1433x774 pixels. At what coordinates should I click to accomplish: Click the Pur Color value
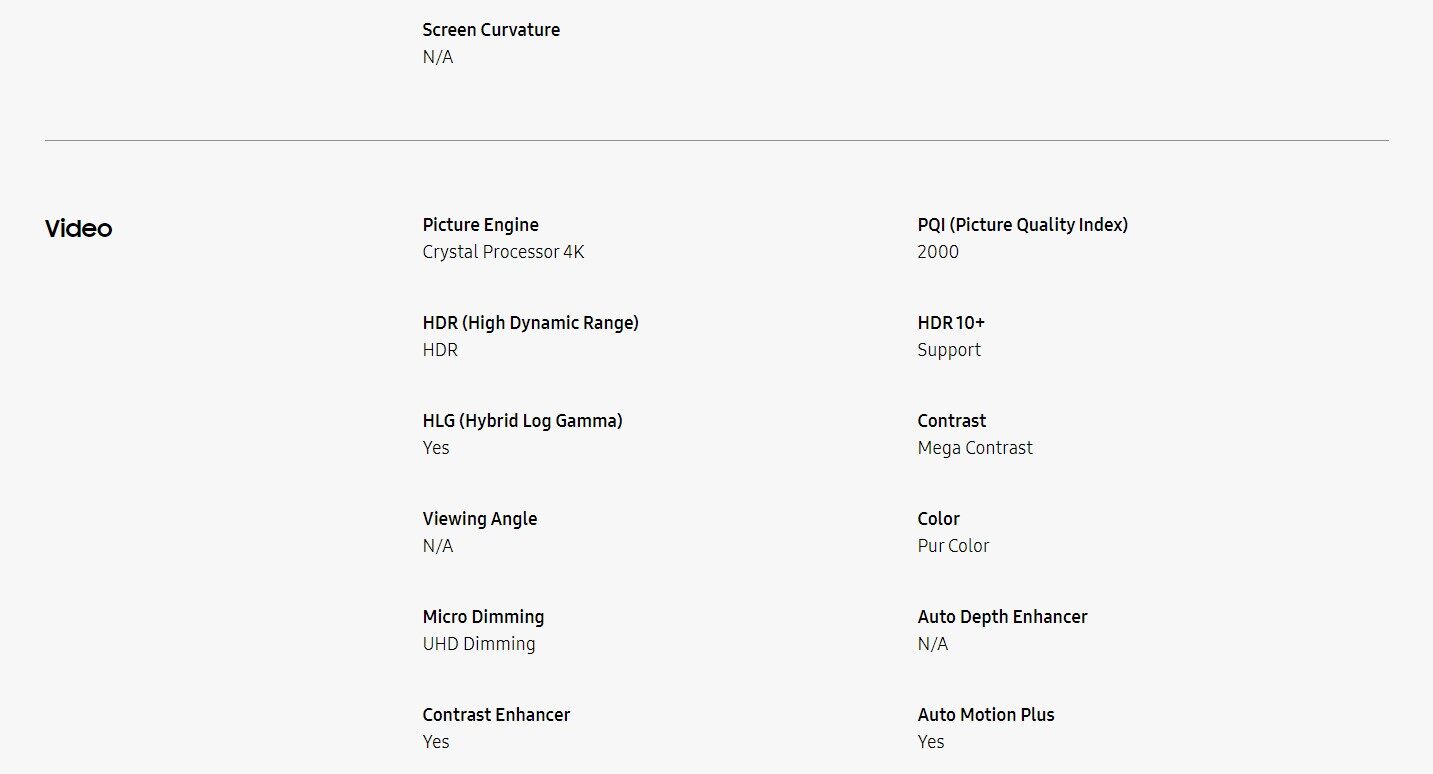click(x=953, y=546)
